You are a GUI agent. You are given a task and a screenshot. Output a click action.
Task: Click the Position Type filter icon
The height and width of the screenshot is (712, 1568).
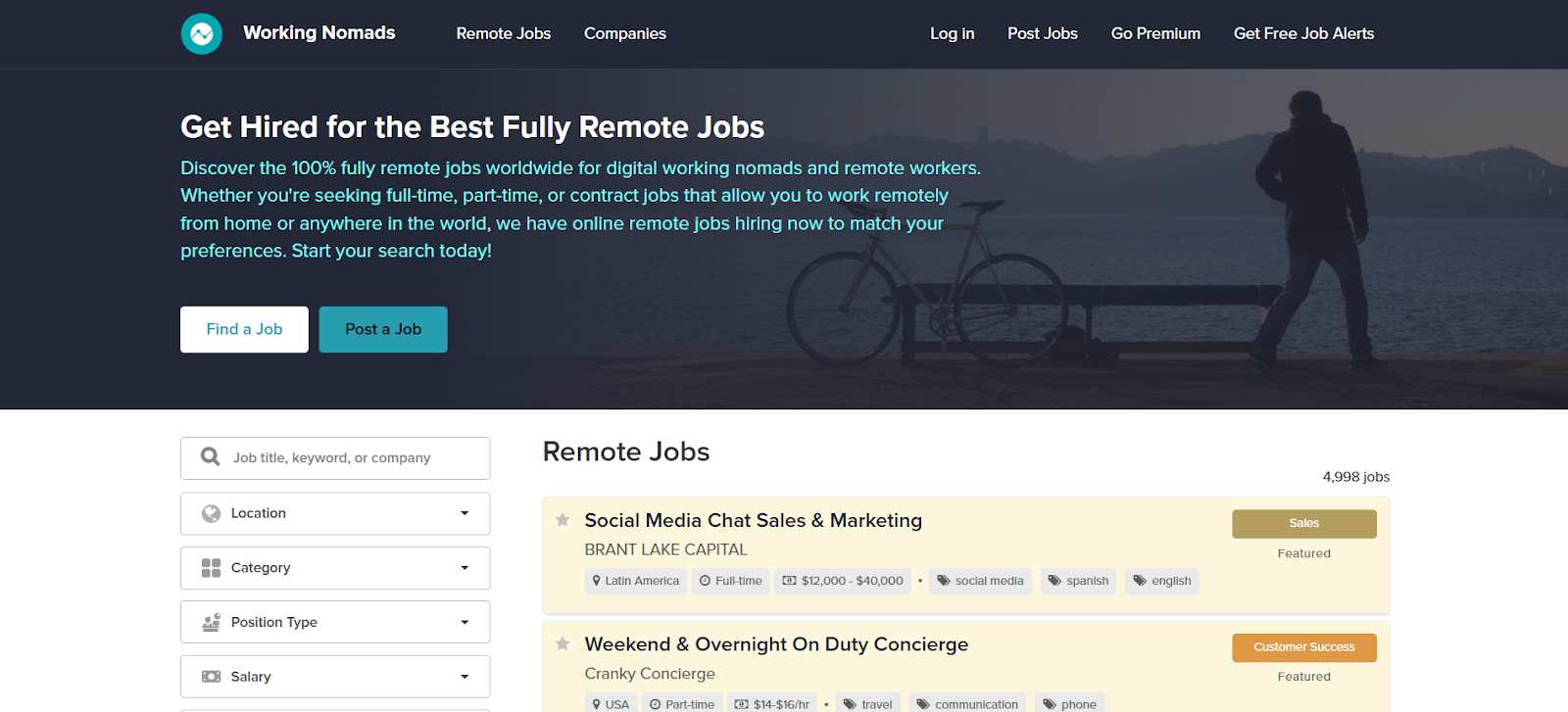pos(211,622)
